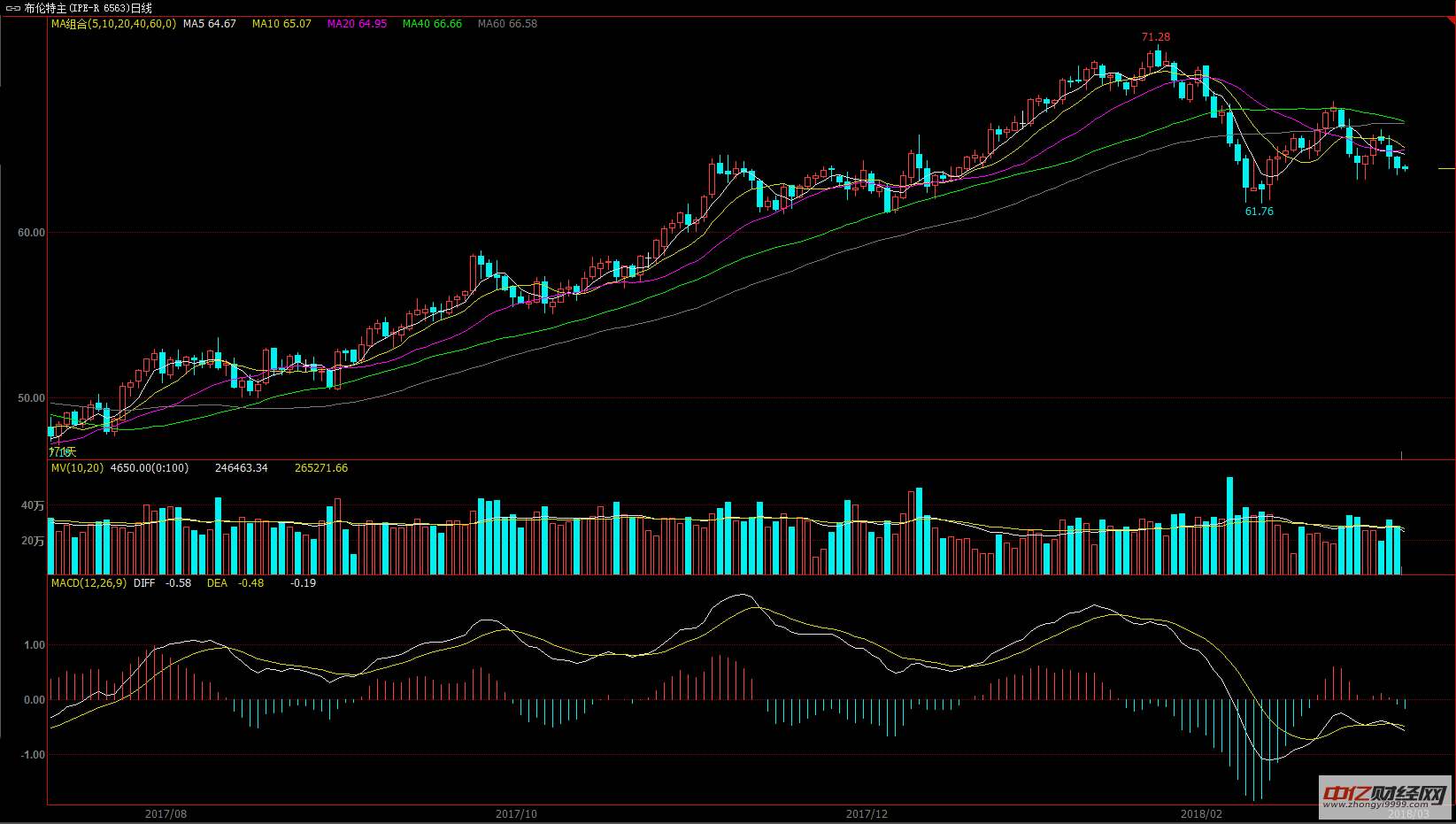
Task: Click the 71.28 high price marker
Action: coord(1155,37)
